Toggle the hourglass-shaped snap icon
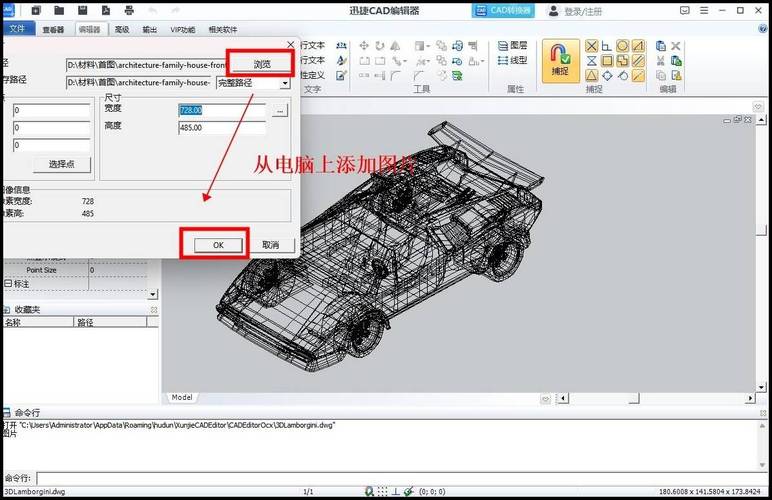 (x=591, y=61)
